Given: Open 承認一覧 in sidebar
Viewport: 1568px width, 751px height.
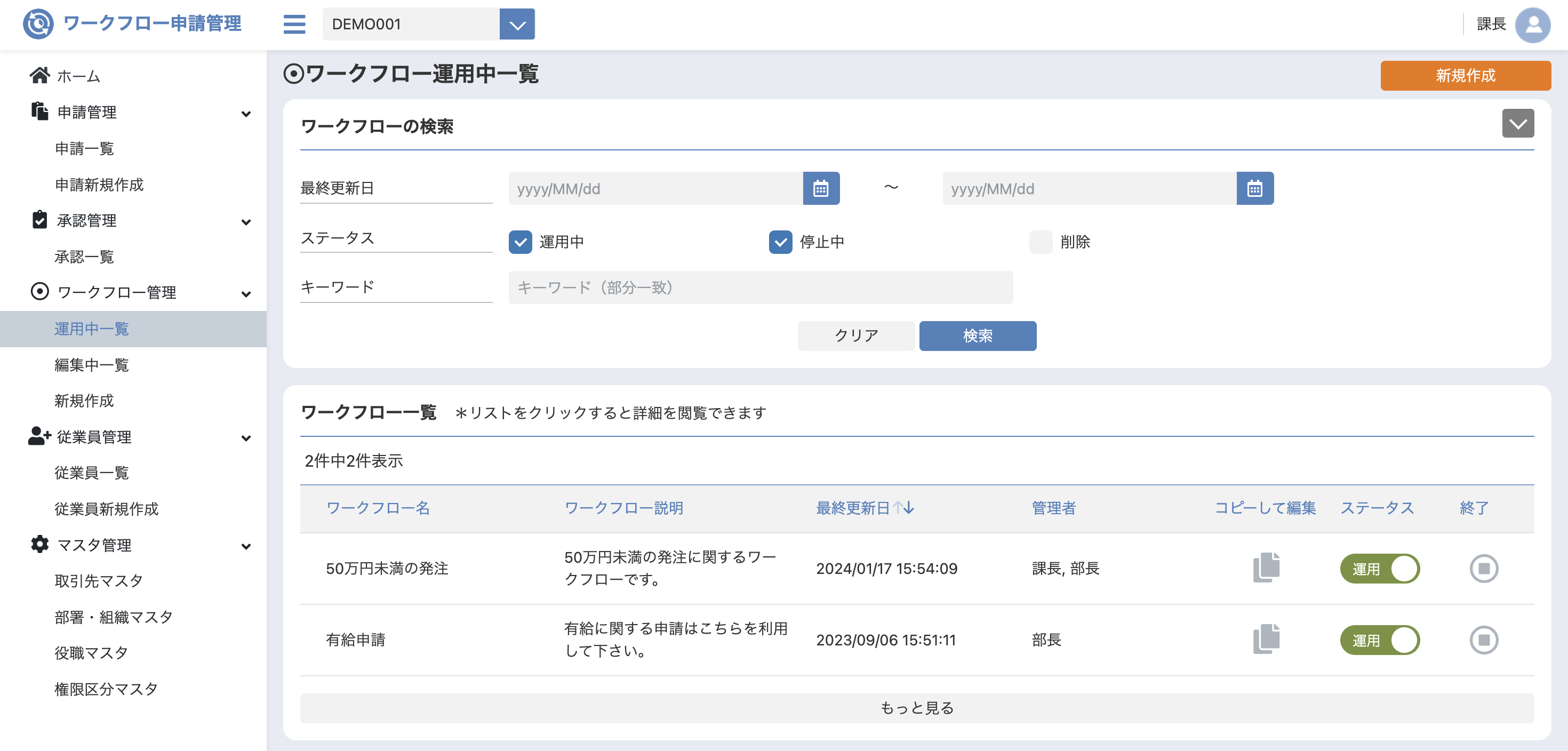Looking at the screenshot, I should pyautogui.click(x=85, y=256).
